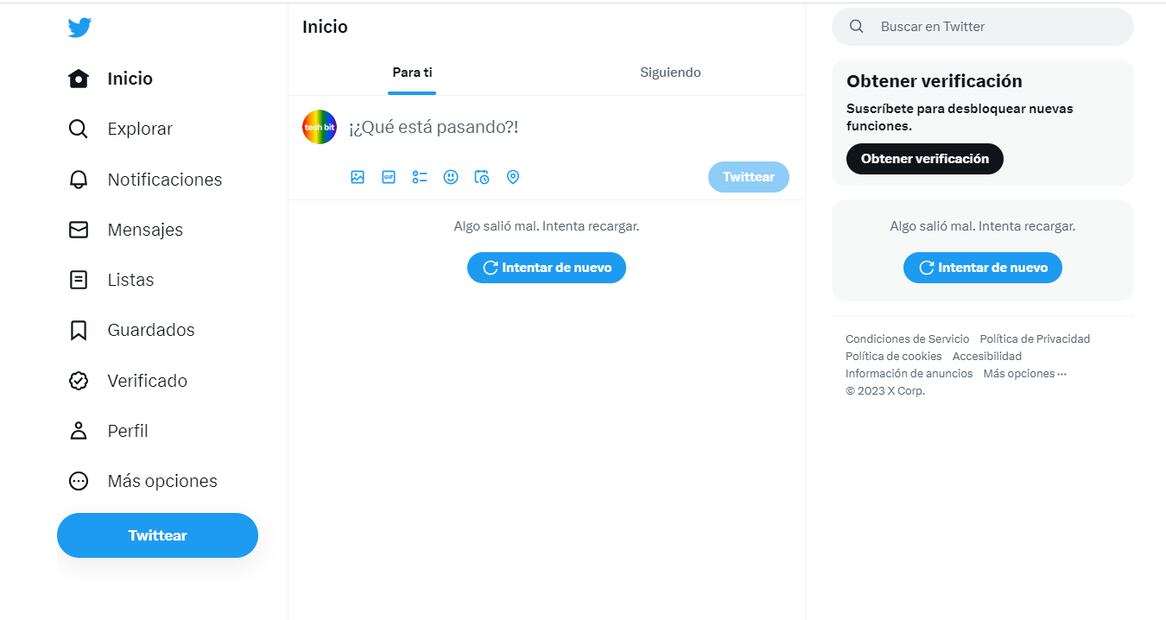Image resolution: width=1166 pixels, height=620 pixels.
Task: Retry loading the timeline feed
Action: click(546, 268)
